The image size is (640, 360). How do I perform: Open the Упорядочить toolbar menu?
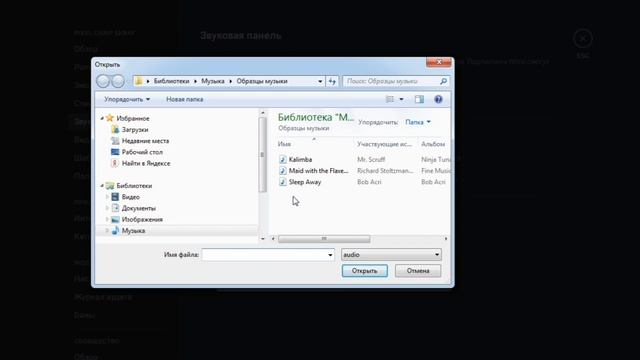point(127,99)
